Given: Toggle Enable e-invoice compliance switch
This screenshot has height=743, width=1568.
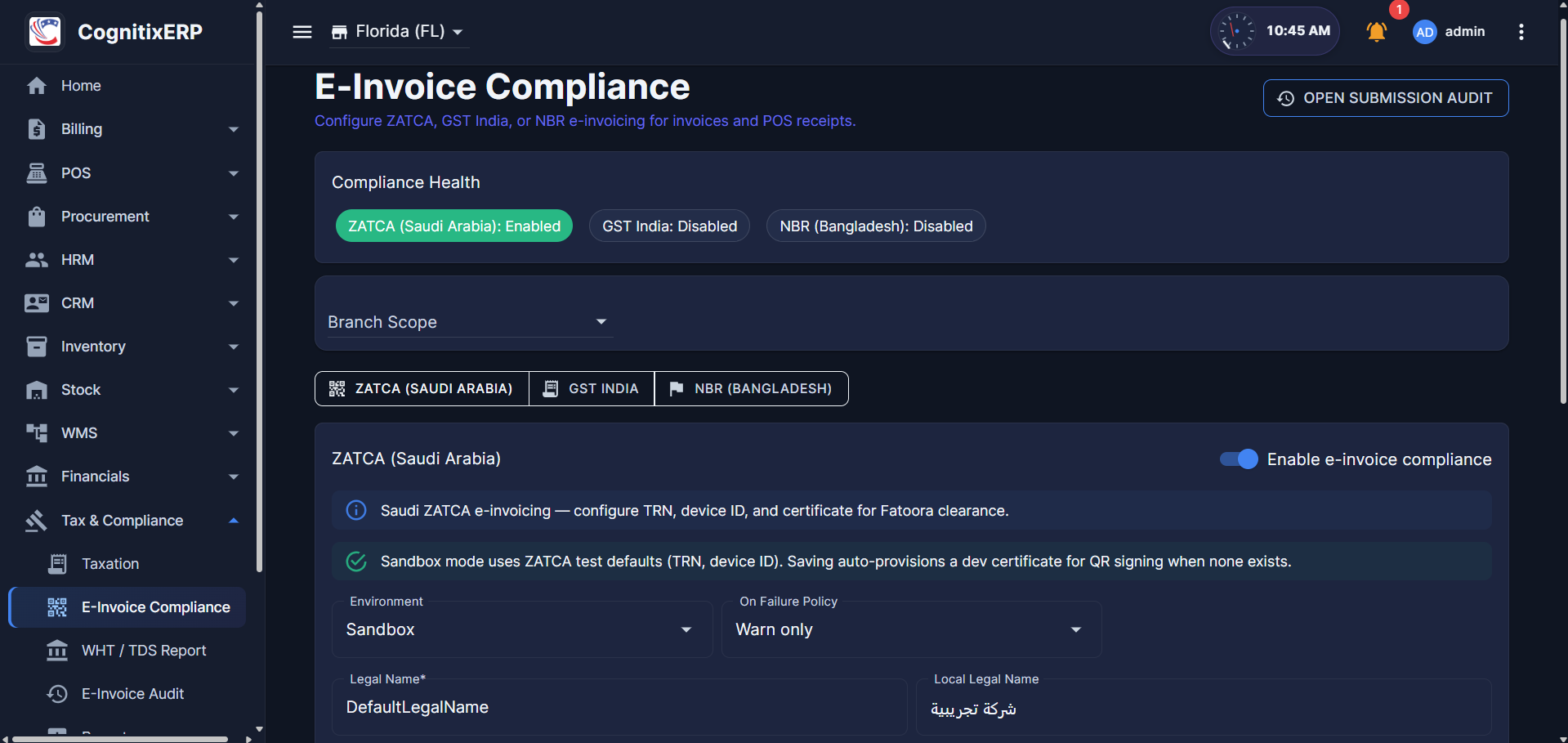Looking at the screenshot, I should [x=1239, y=459].
